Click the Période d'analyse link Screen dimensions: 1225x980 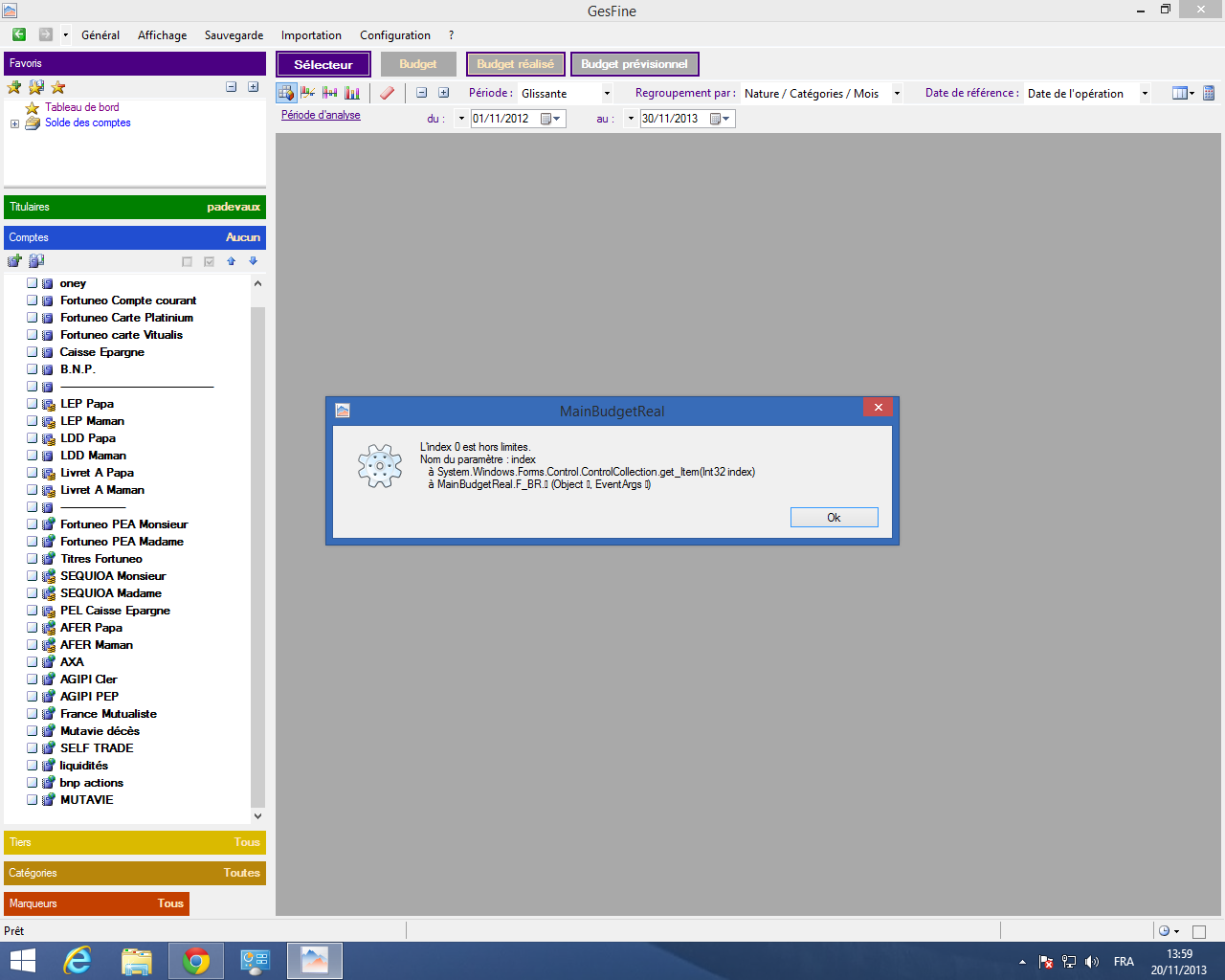(x=321, y=115)
